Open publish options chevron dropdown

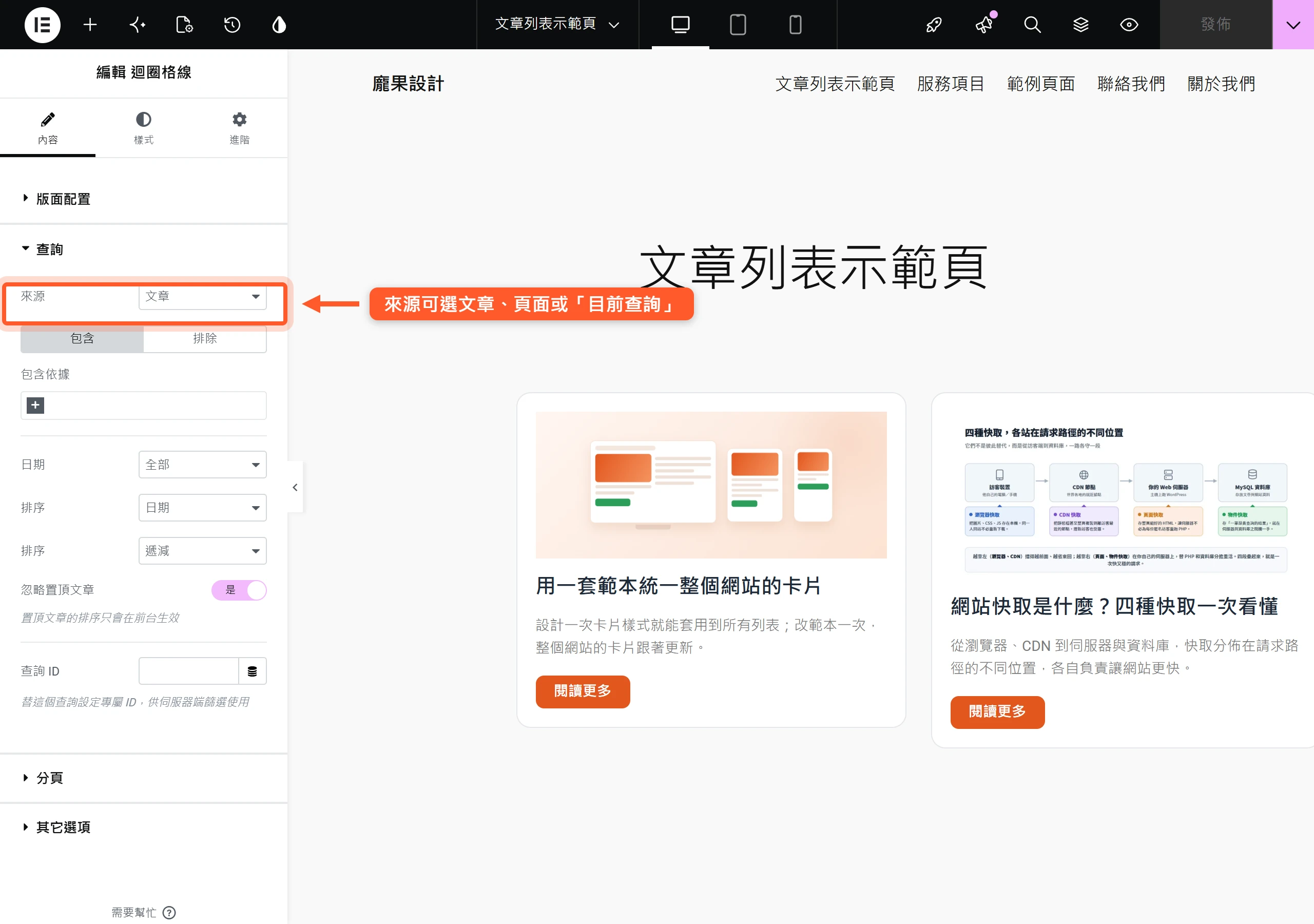pyautogui.click(x=1293, y=25)
